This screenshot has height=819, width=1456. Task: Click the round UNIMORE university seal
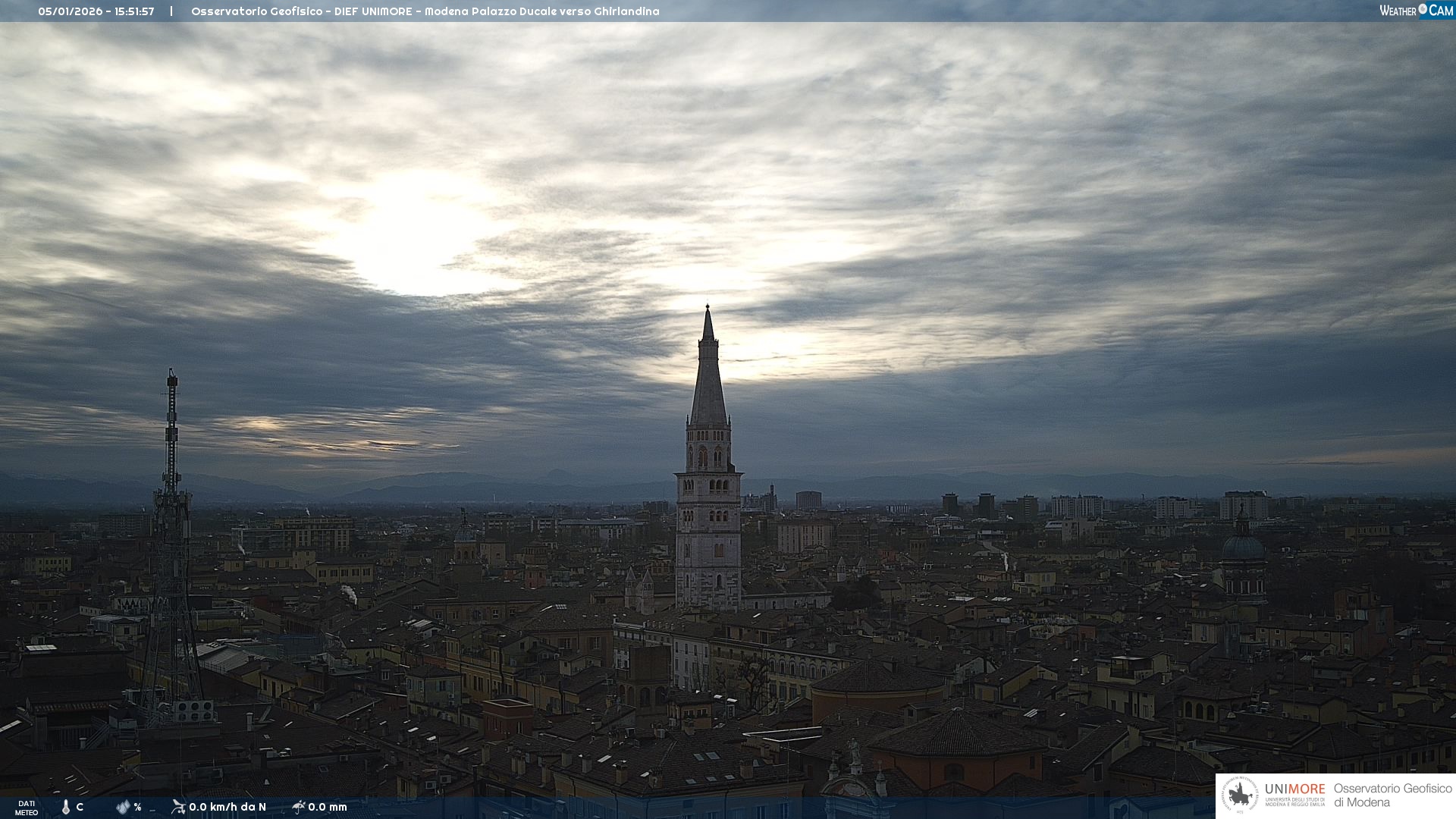coord(1240,795)
